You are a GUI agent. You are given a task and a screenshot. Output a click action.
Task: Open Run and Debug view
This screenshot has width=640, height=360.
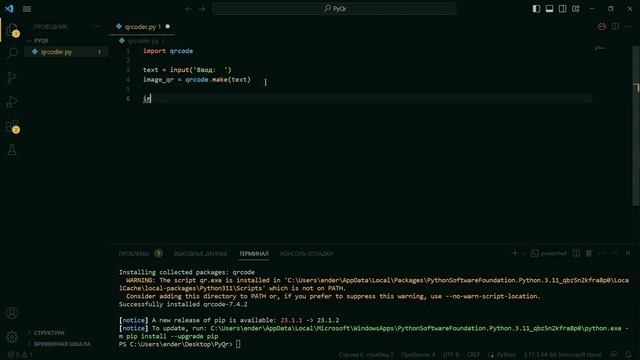coord(12,102)
